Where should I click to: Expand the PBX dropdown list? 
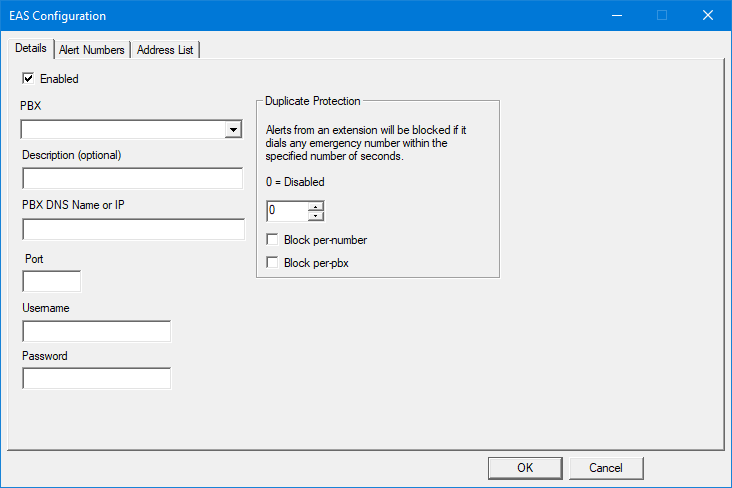point(233,129)
